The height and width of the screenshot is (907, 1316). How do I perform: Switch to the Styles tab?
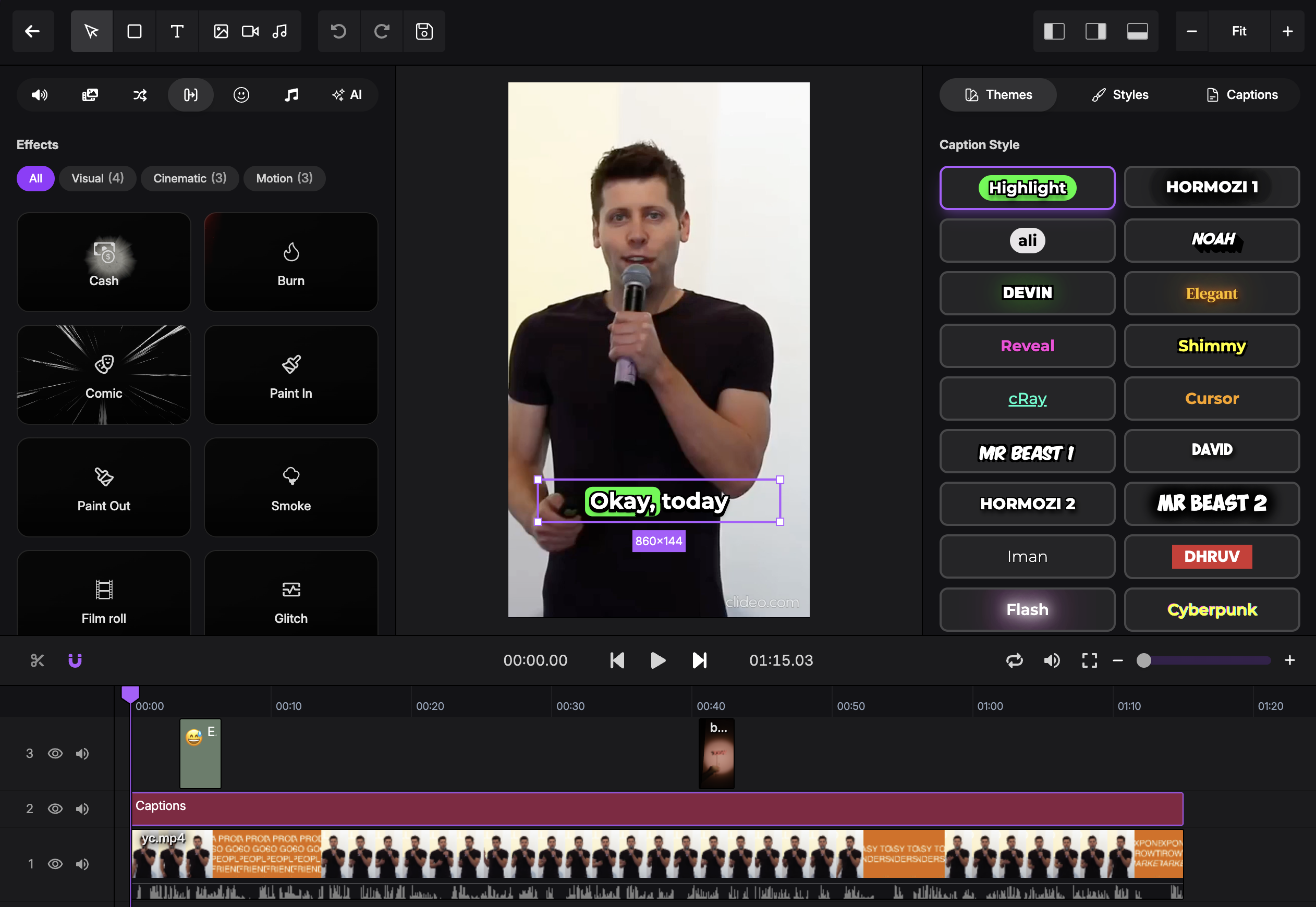(1120, 95)
